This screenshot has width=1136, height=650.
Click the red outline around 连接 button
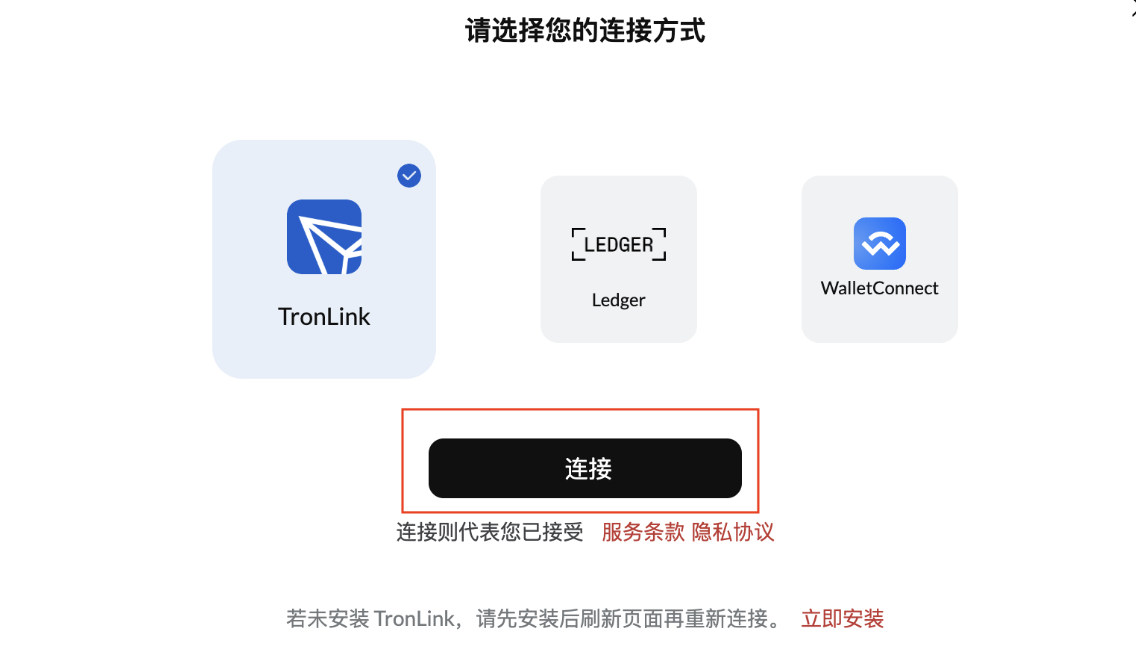580,410
